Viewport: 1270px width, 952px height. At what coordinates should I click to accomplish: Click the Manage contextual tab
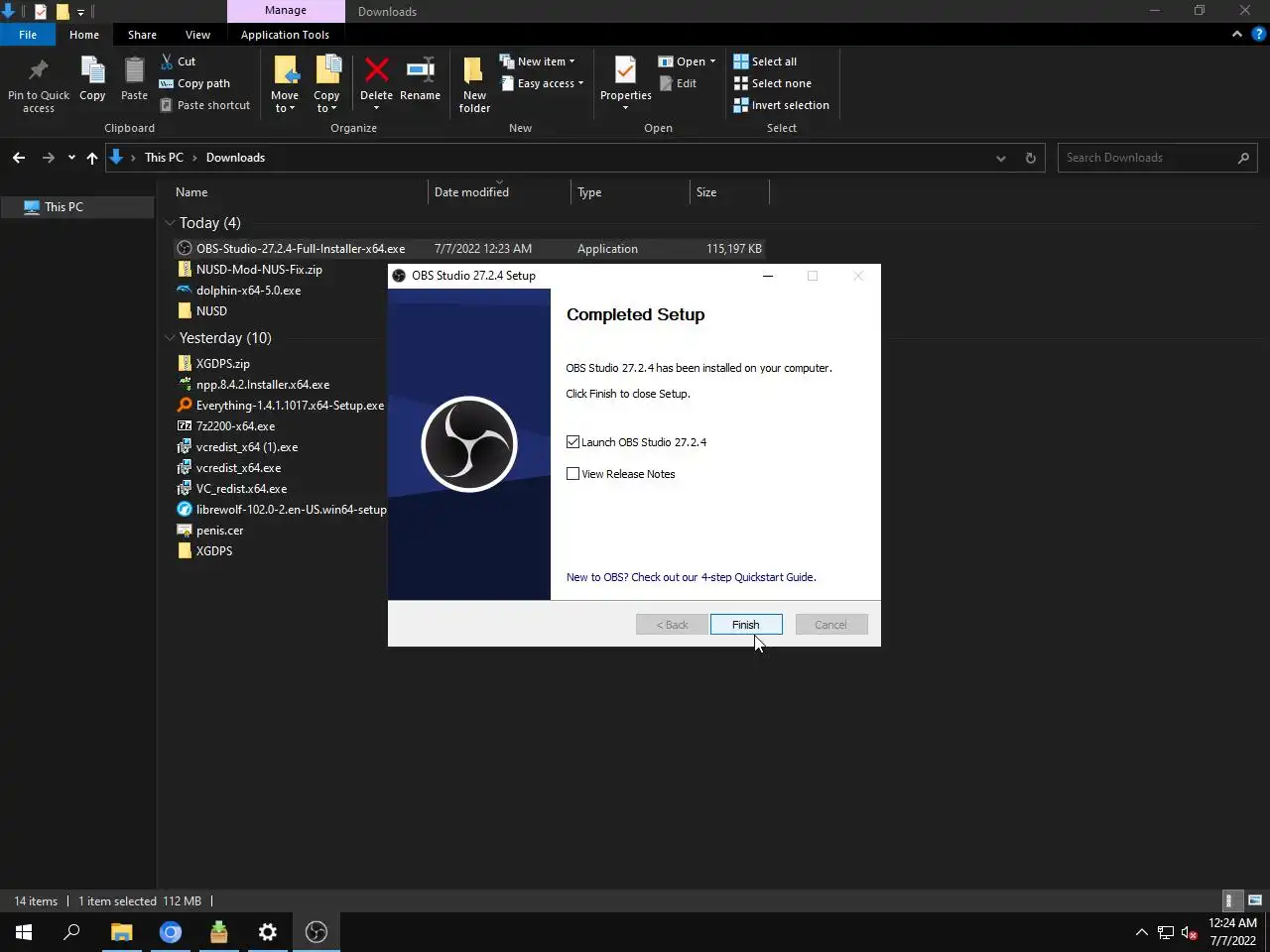point(286,11)
